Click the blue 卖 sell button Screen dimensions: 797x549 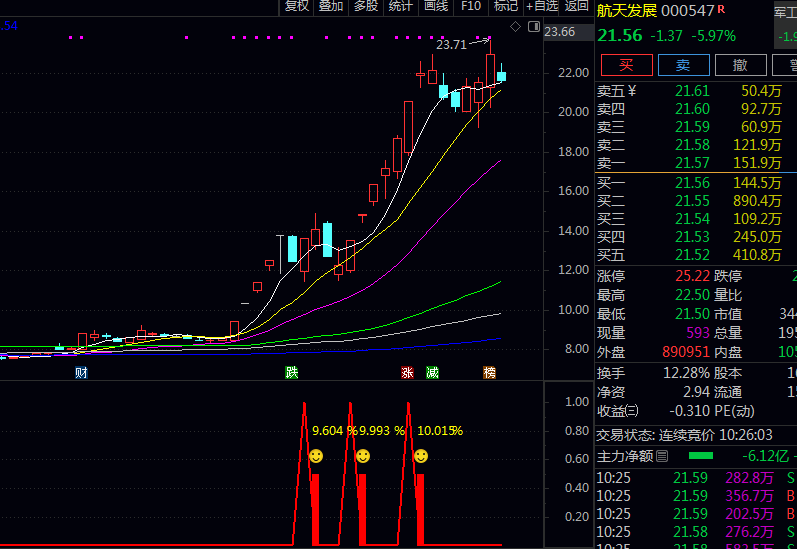pyautogui.click(x=684, y=65)
